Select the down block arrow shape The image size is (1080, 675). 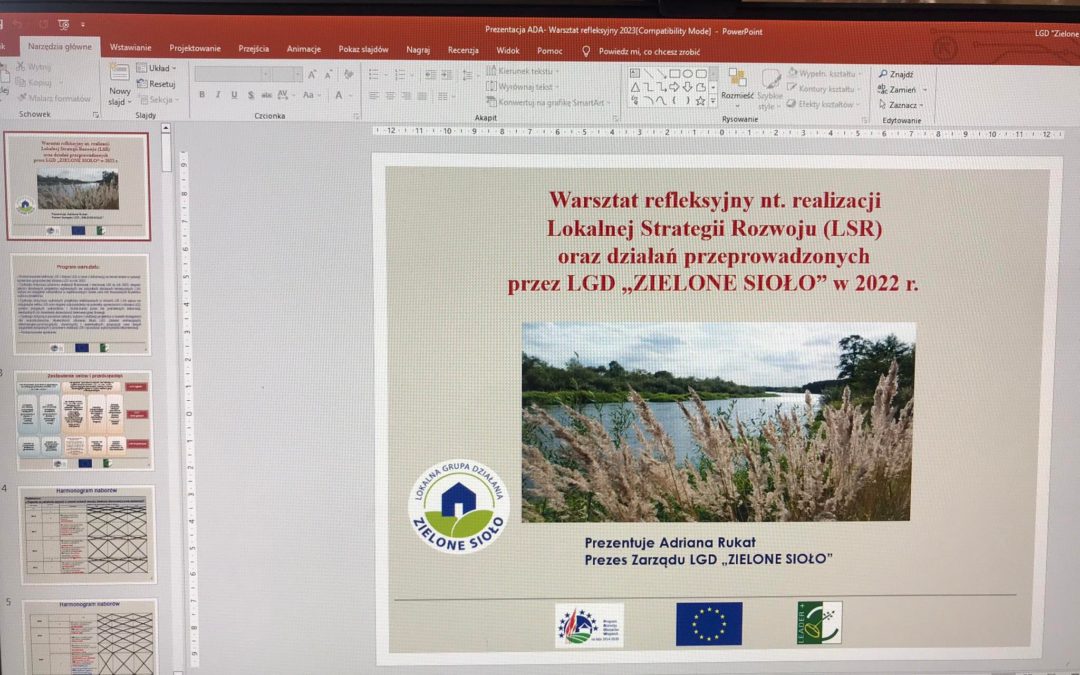click(x=687, y=87)
